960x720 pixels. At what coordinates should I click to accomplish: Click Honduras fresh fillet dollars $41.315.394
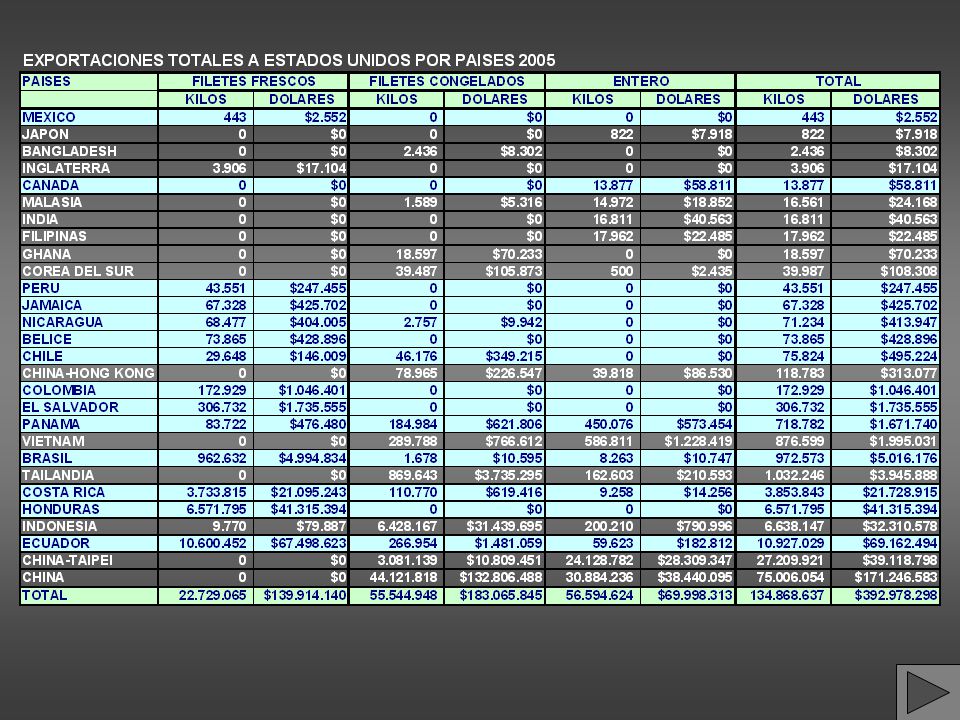[309, 509]
